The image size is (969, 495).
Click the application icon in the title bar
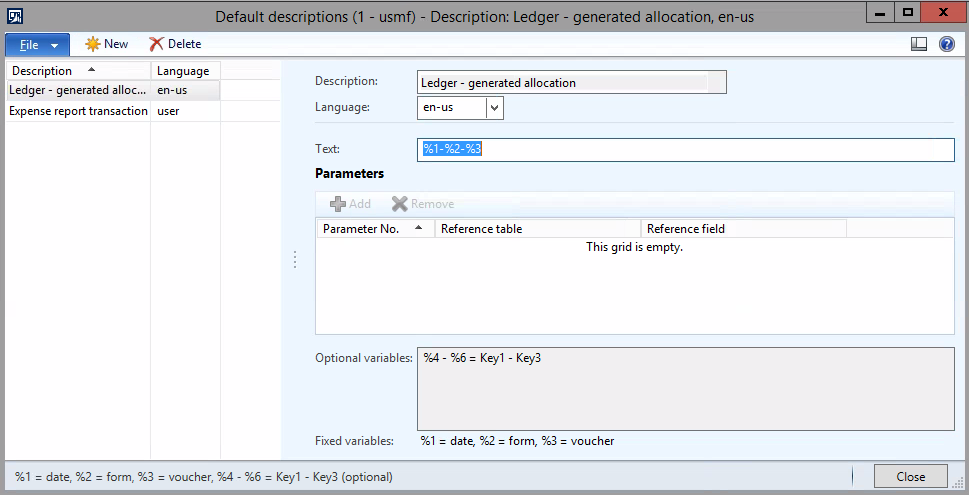pyautogui.click(x=16, y=13)
